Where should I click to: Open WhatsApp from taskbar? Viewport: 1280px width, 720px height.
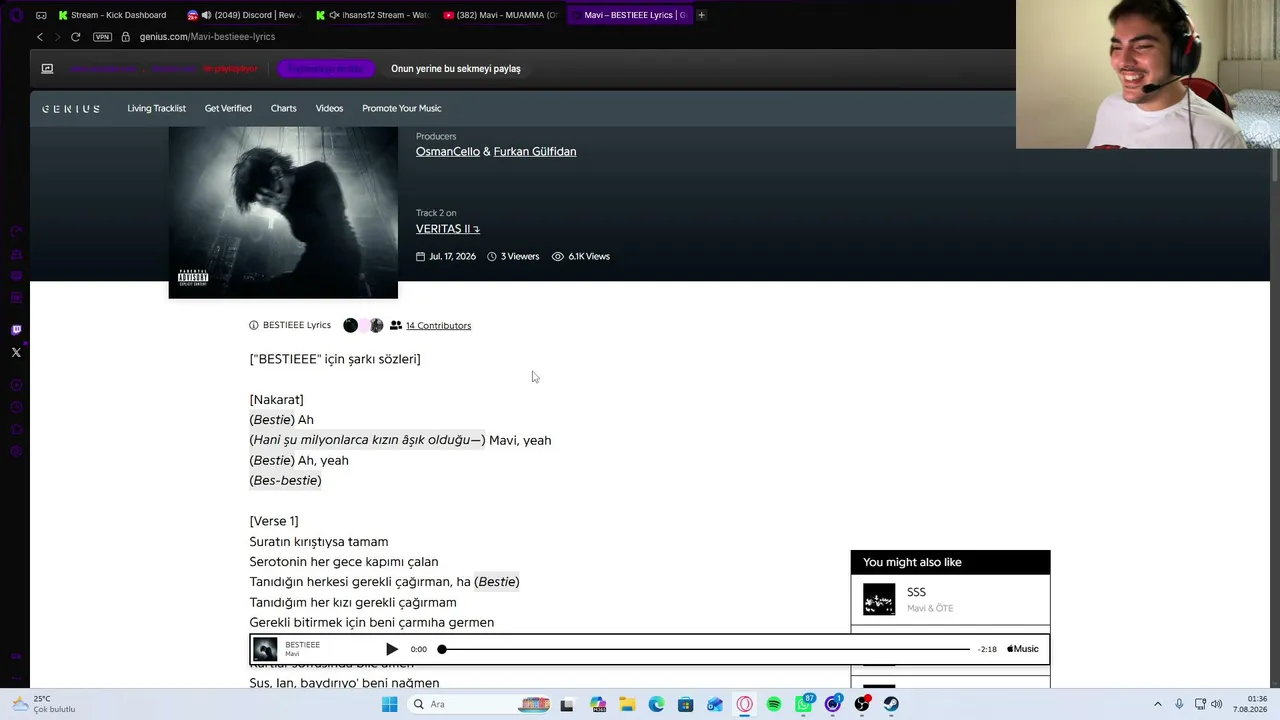pyautogui.click(x=804, y=704)
